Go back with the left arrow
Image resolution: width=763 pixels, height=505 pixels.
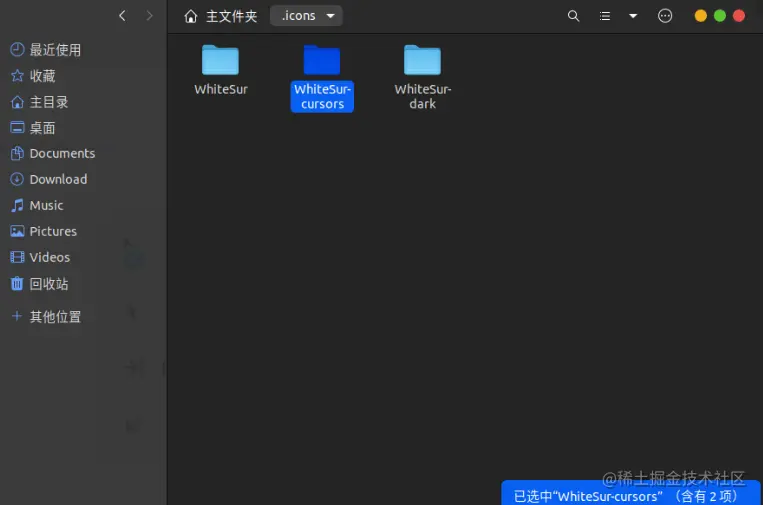click(122, 16)
